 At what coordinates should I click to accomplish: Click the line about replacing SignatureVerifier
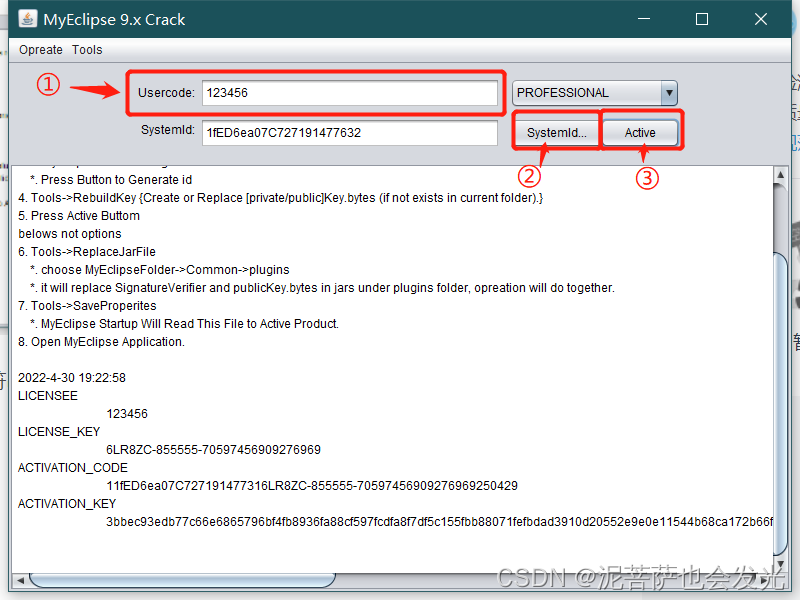(x=322, y=288)
